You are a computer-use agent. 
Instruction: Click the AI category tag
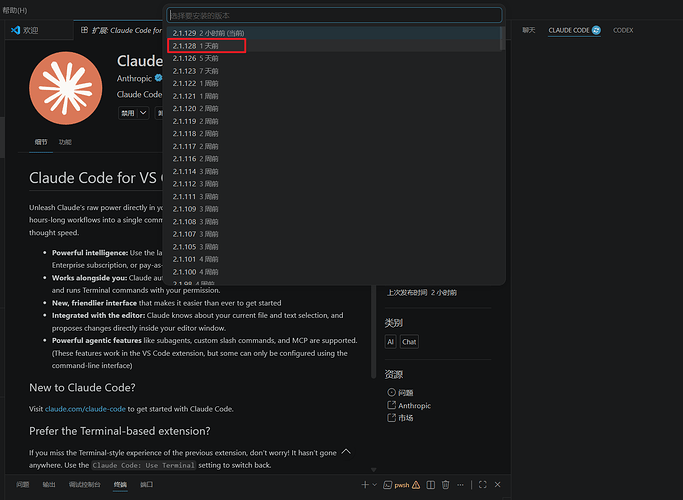point(390,342)
